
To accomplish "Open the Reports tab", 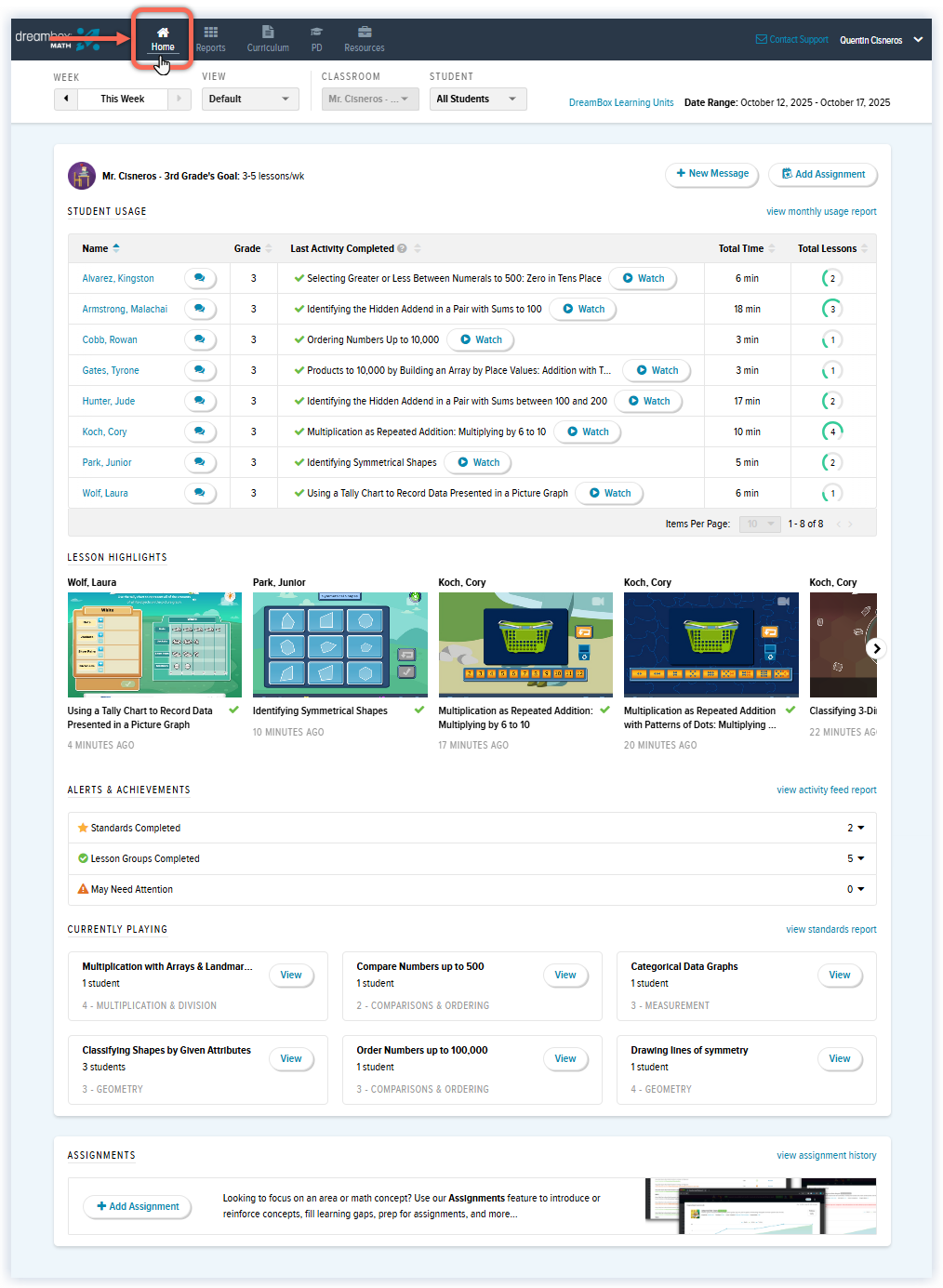I will coord(211,39).
